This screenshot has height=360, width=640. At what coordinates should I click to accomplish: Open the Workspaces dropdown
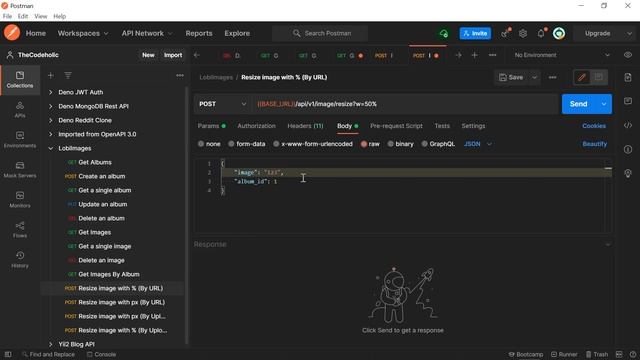click(83, 33)
